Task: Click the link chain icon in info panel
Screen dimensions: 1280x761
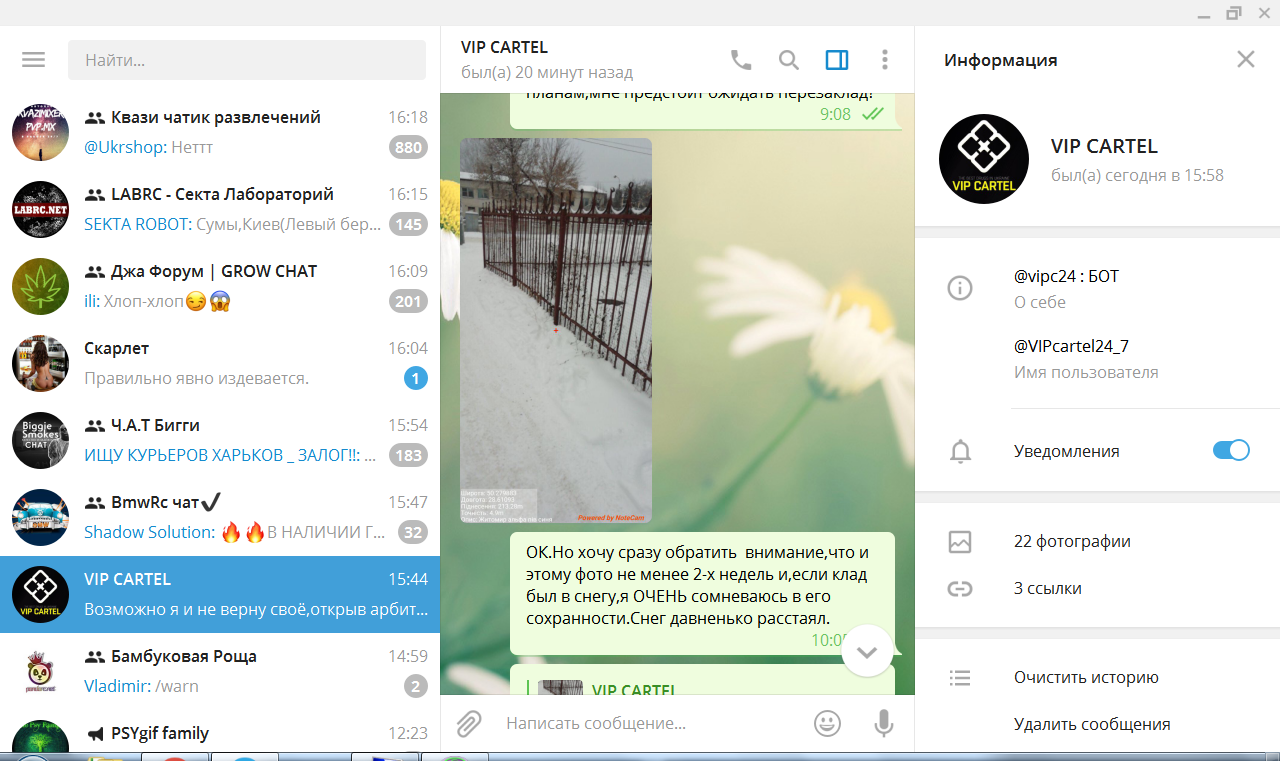Action: click(960, 589)
